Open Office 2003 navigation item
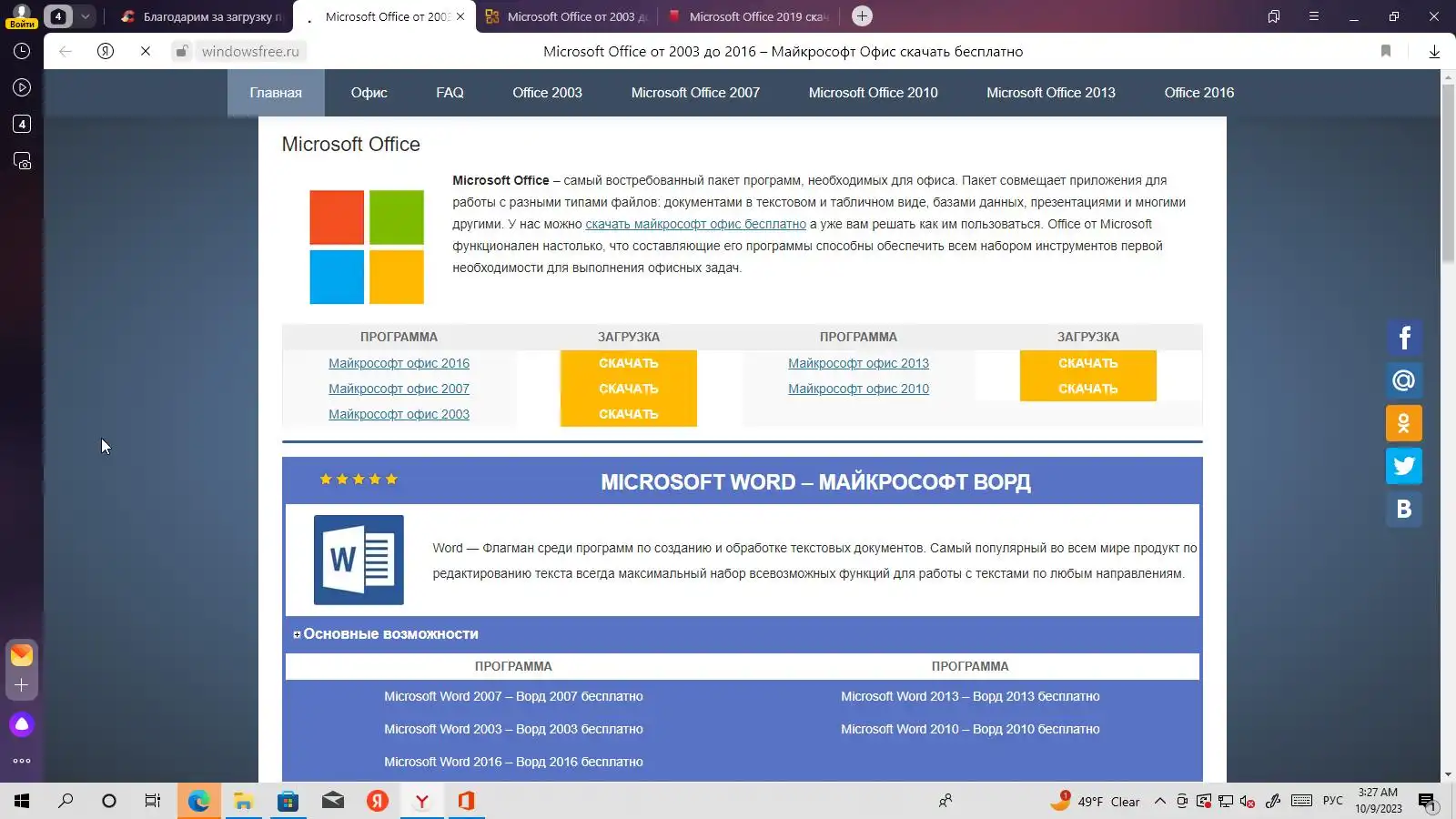 tap(547, 93)
